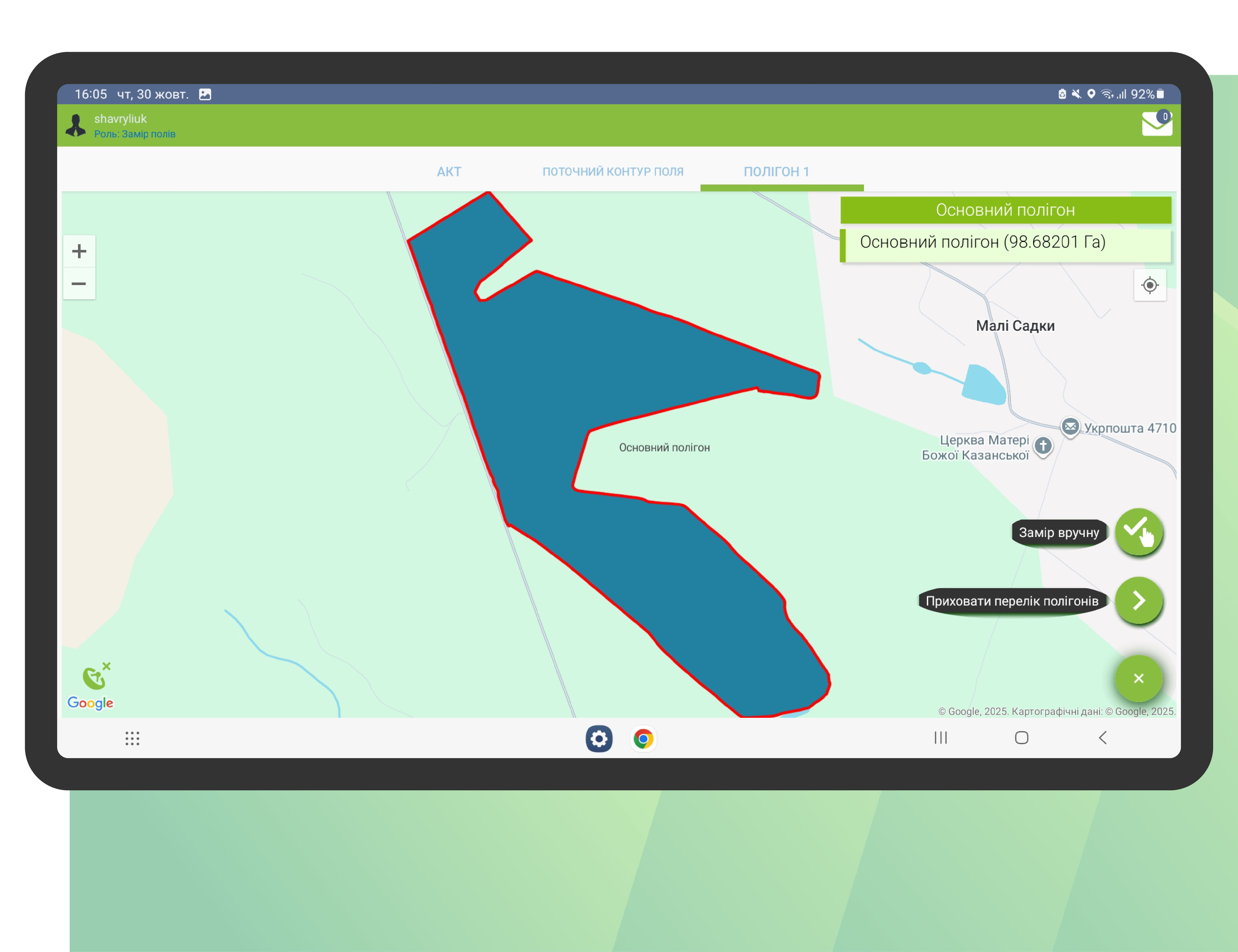Open the app drawer grid
1238x952 pixels.
132,738
